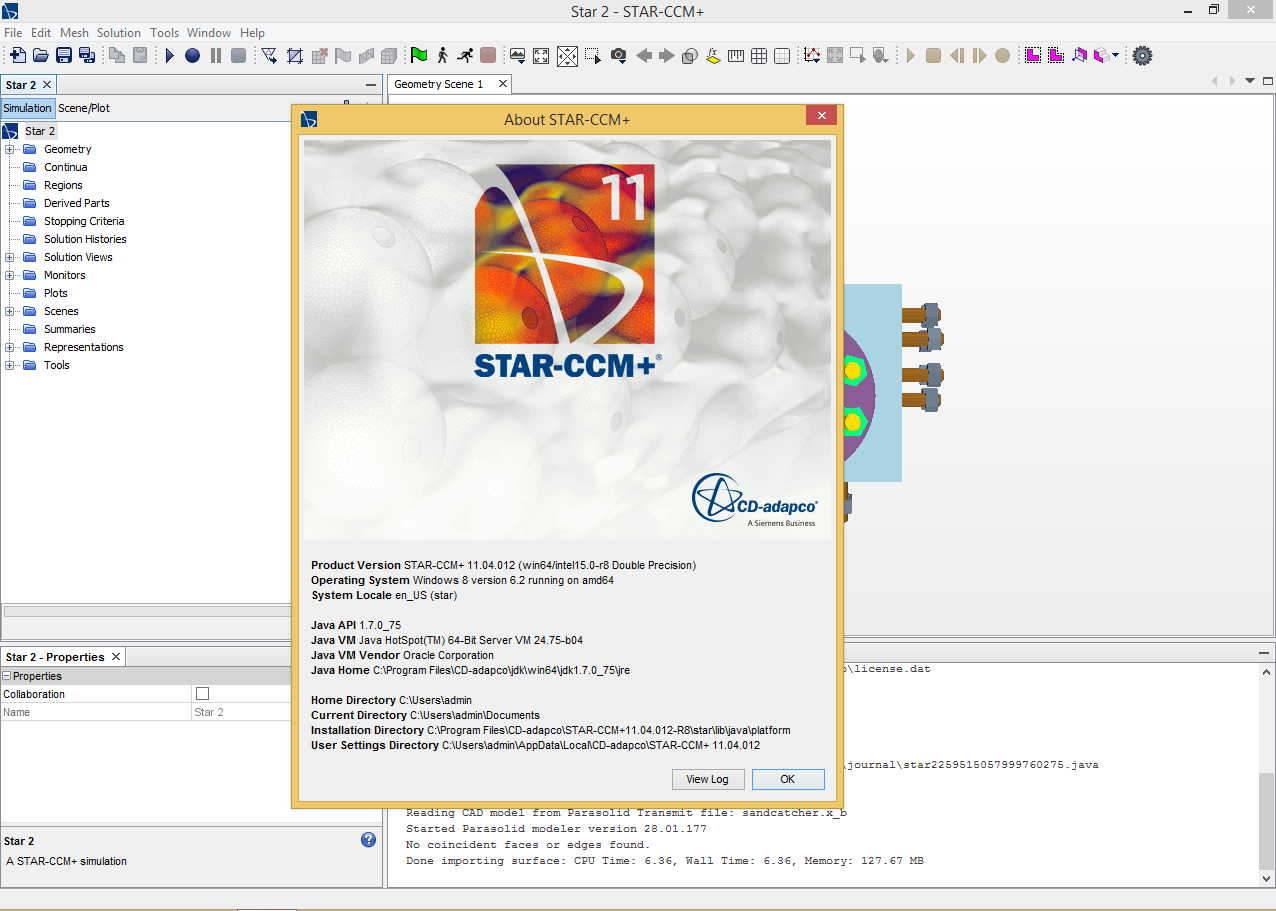This screenshot has height=911, width=1276.
Task: Select the Stopping Criteria tree item
Action: point(84,221)
